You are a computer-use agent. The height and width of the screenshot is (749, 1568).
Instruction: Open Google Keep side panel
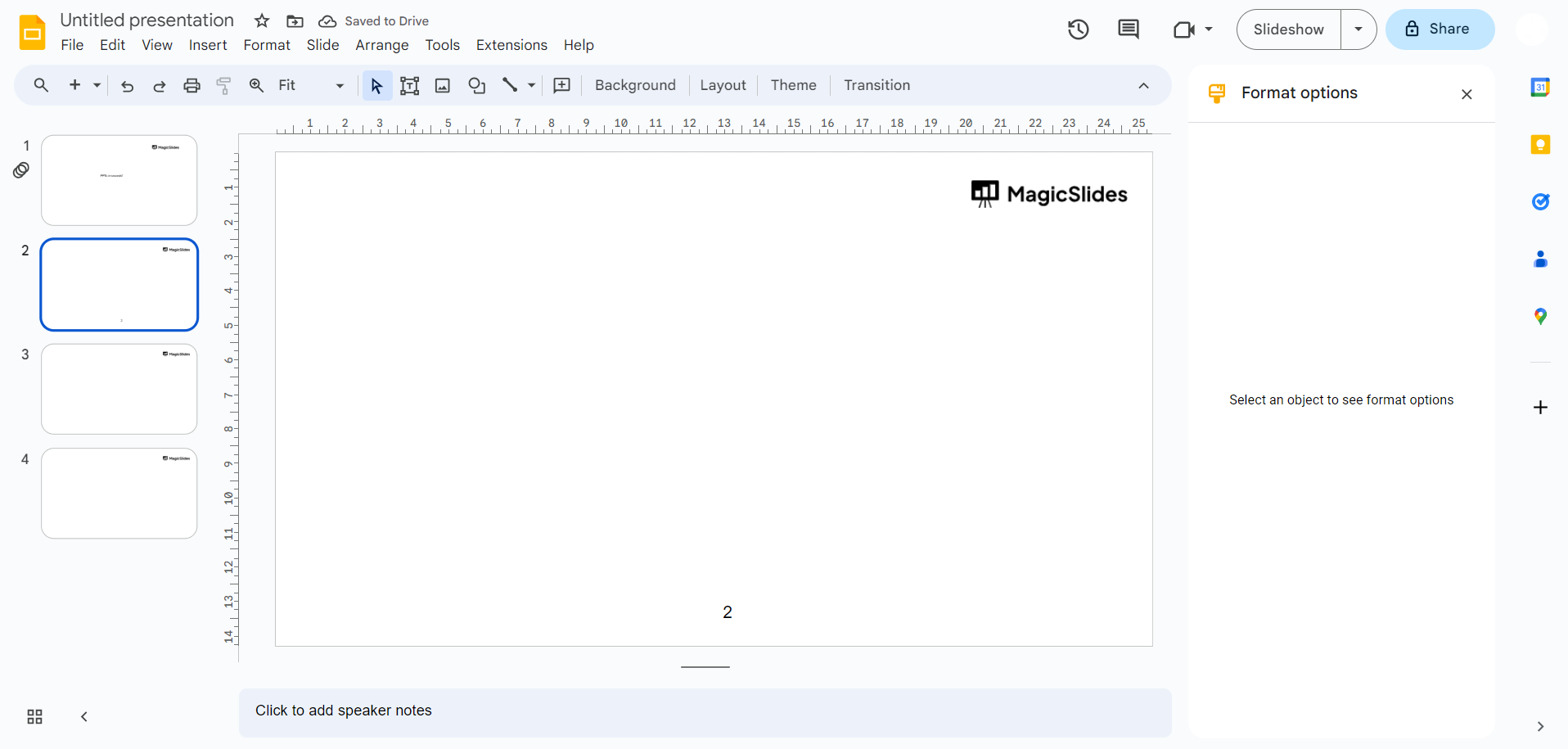point(1540,145)
